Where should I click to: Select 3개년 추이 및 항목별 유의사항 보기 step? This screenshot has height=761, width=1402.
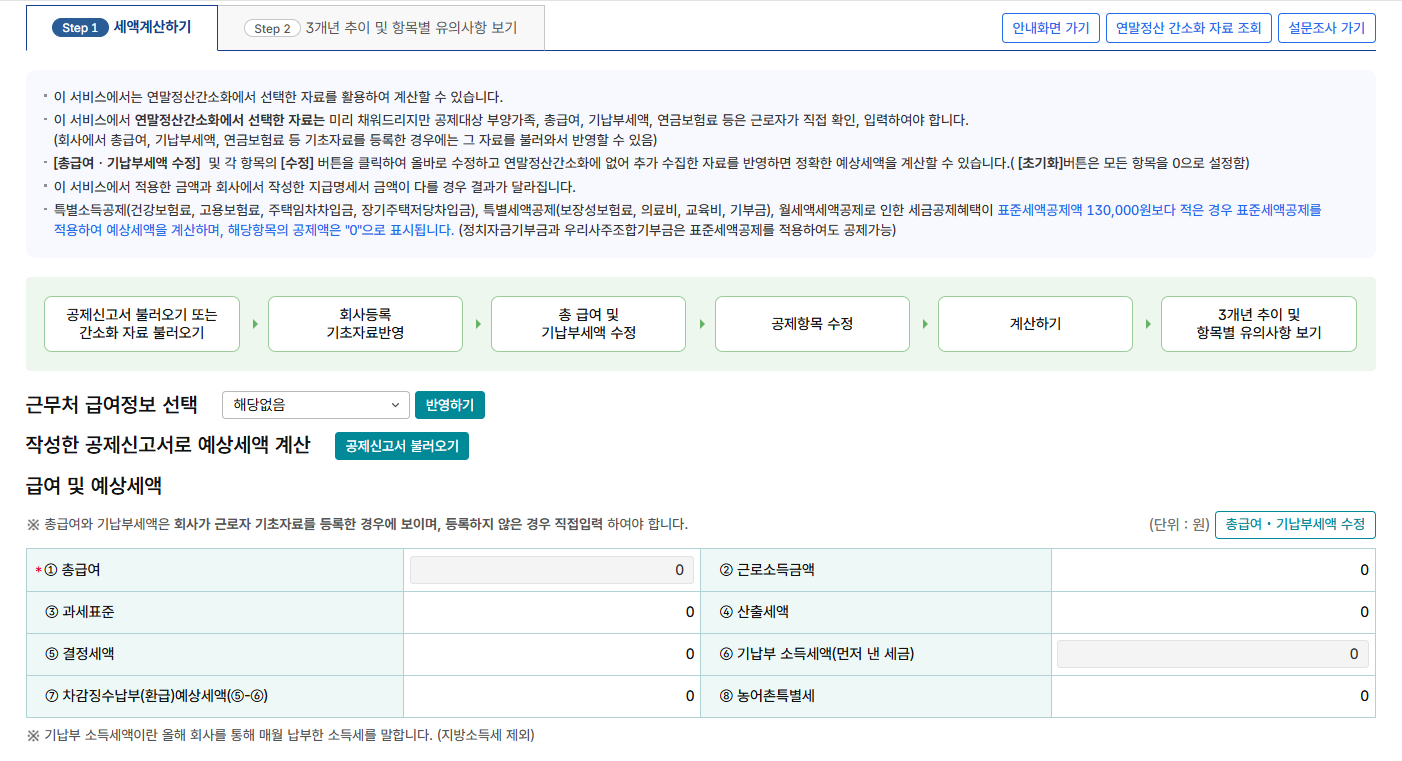tap(1258, 323)
